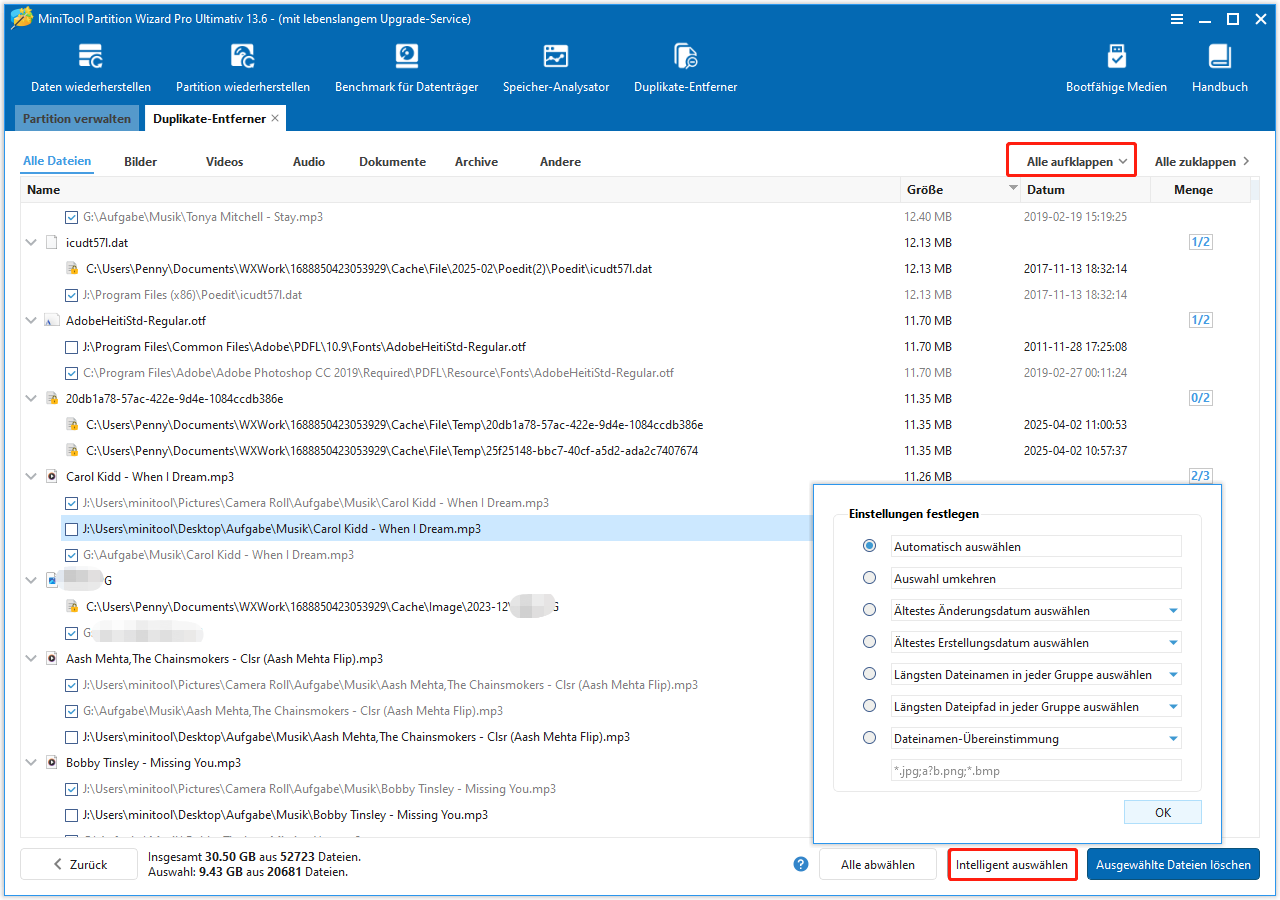Launch Benchmark für Datenträger

(406, 68)
